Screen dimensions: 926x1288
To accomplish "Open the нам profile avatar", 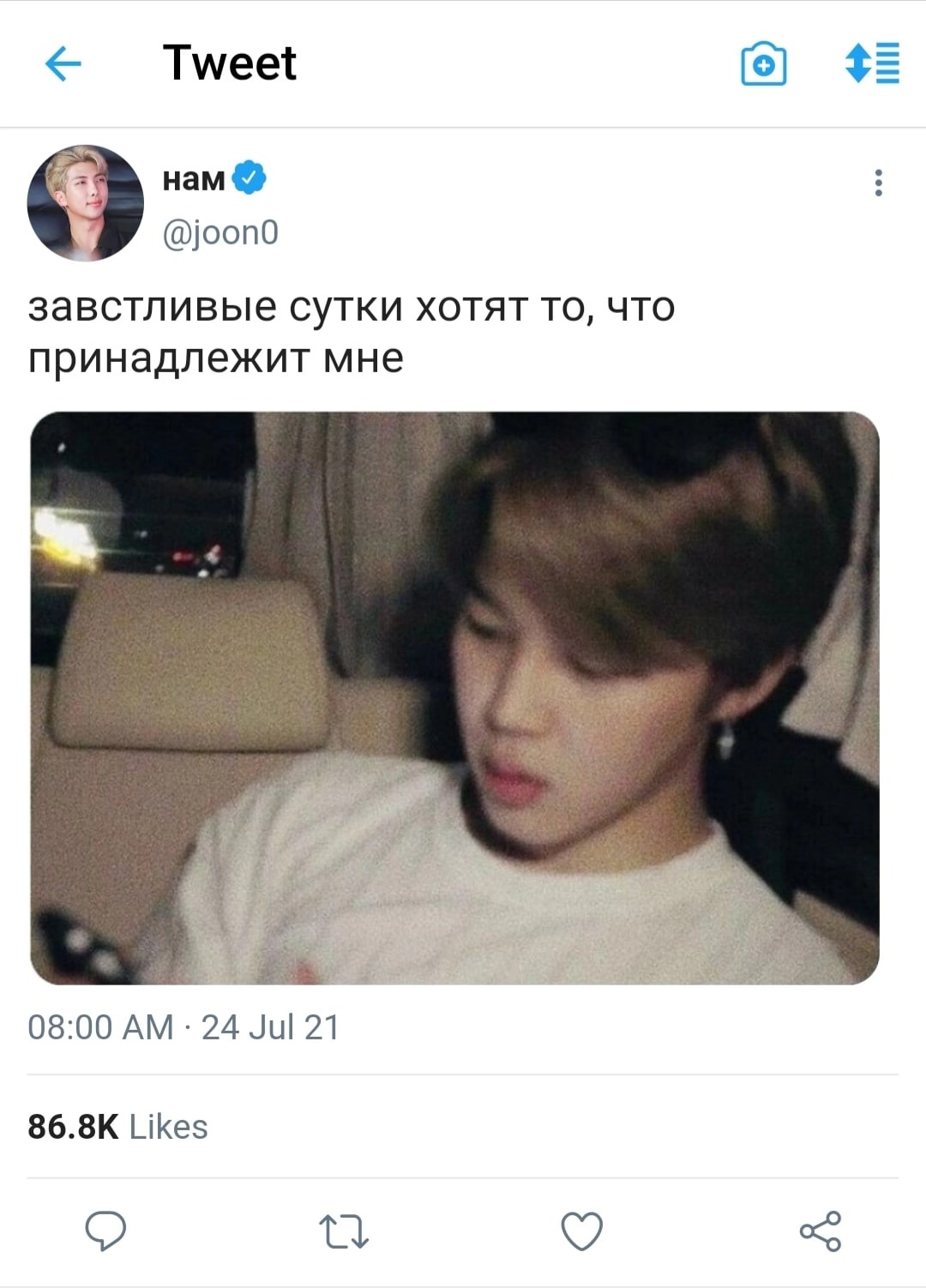I will coord(86,203).
